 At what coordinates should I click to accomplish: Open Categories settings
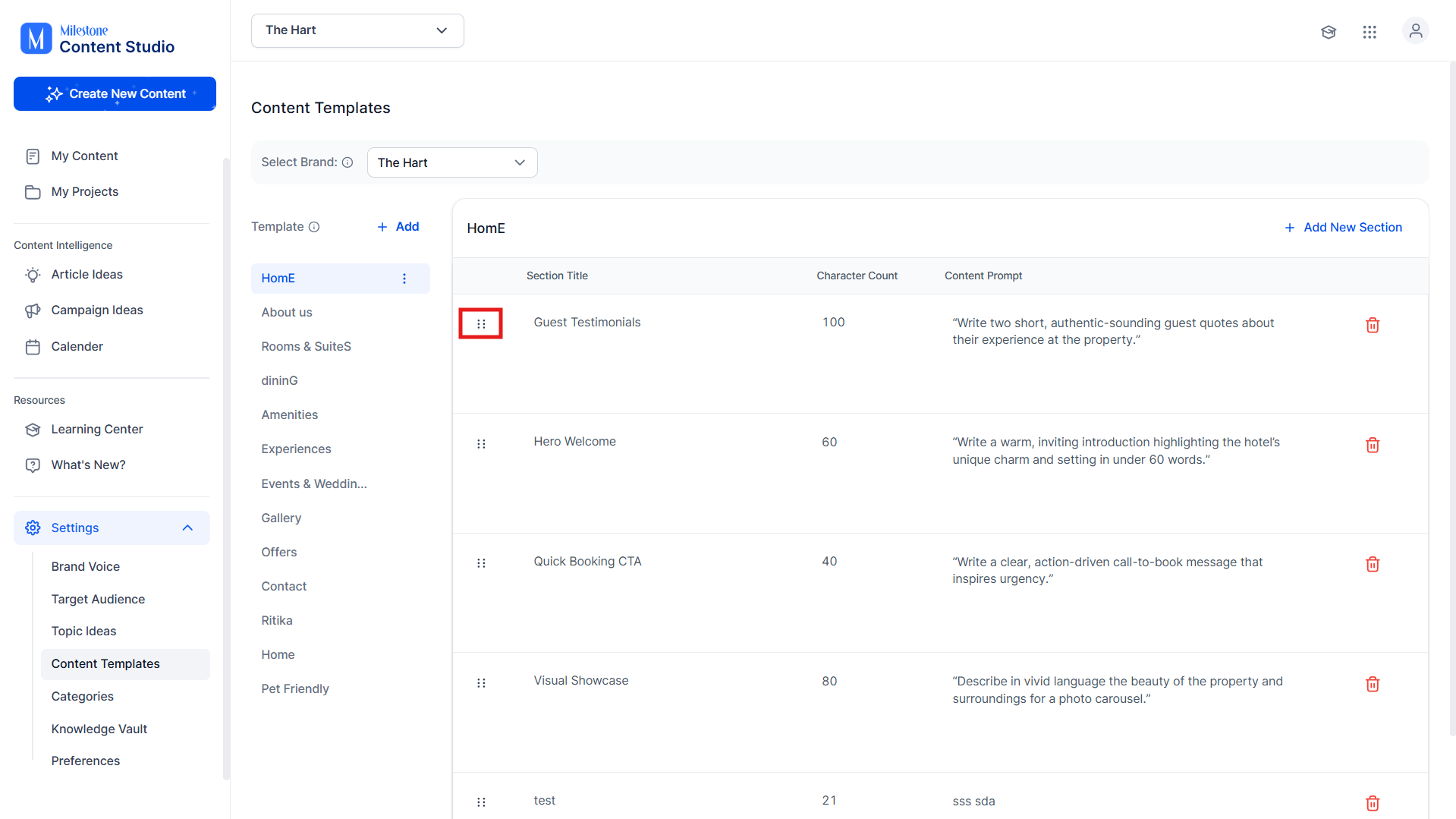[82, 697]
